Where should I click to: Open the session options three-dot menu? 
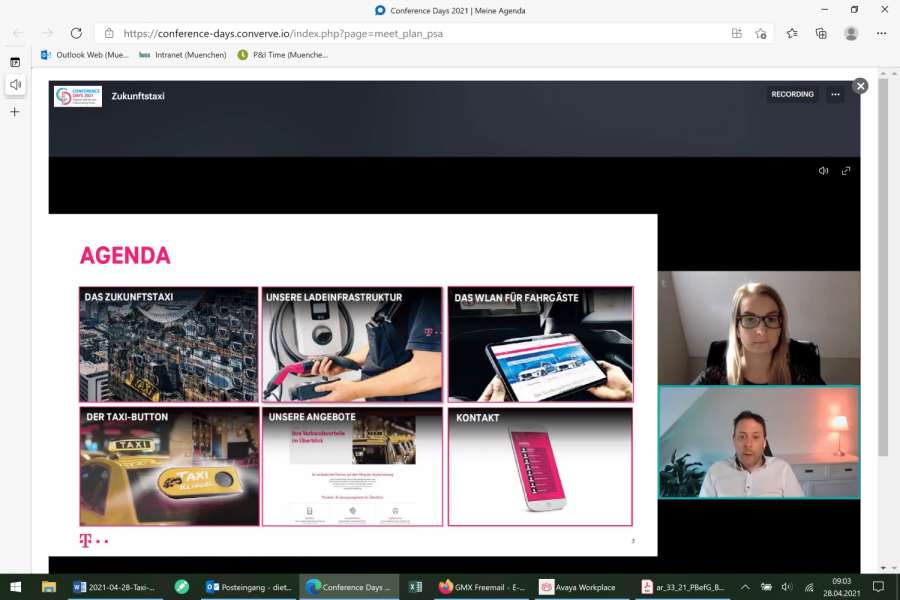[x=835, y=94]
